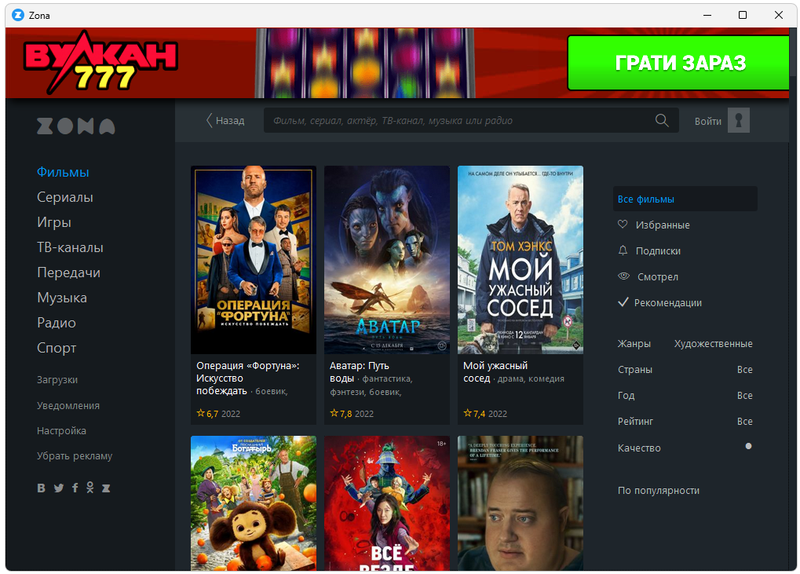Click the title Операция «Фортуна»: Искусство побеждать

(248, 378)
